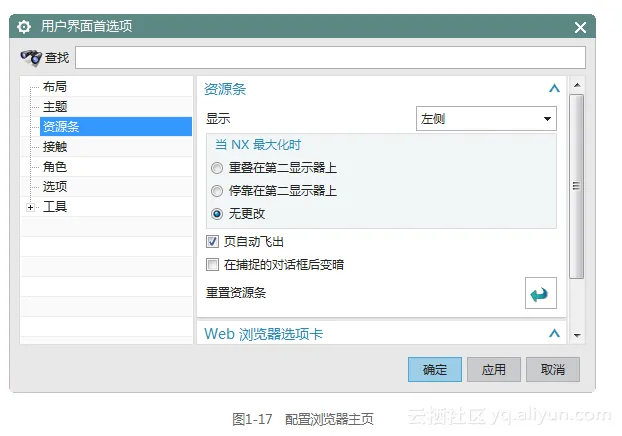Viewport: 622px width, 436px height.
Task: Click the 取消 button
Action: point(553,369)
